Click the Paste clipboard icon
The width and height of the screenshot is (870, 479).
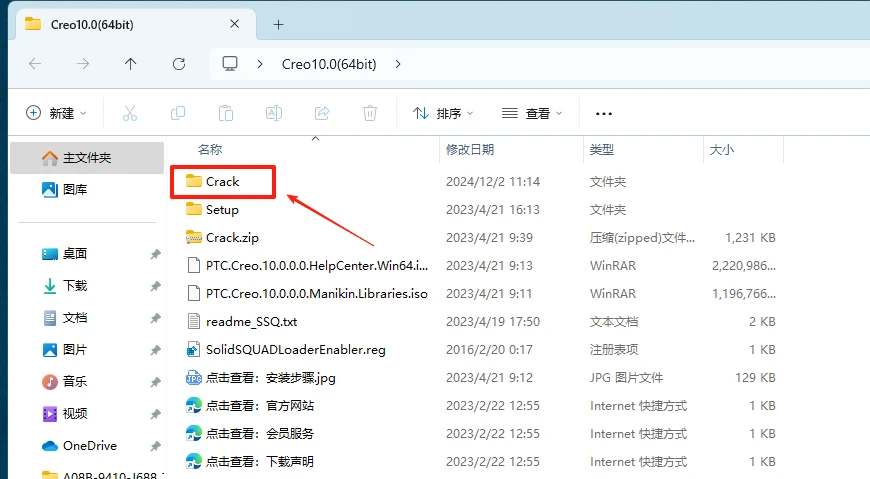(x=226, y=113)
